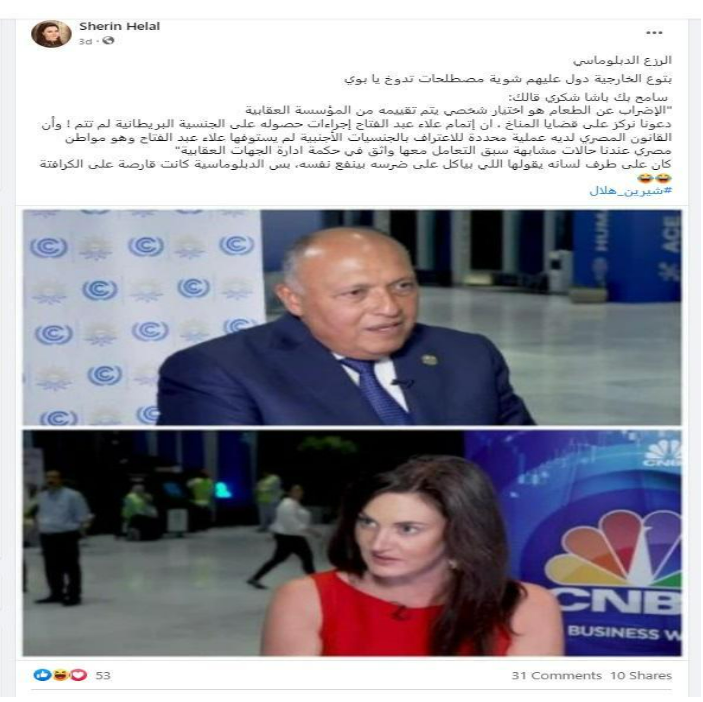This screenshot has width=703, height=702.
Task: Click the blue Like reaction icon
Action: pyautogui.click(x=43, y=675)
